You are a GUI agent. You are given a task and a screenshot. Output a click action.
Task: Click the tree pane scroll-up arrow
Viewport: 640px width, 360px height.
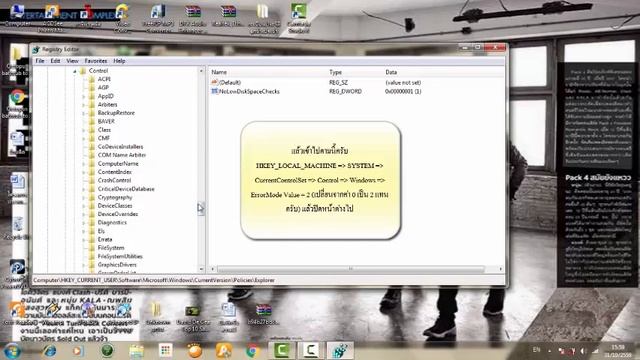201,71
